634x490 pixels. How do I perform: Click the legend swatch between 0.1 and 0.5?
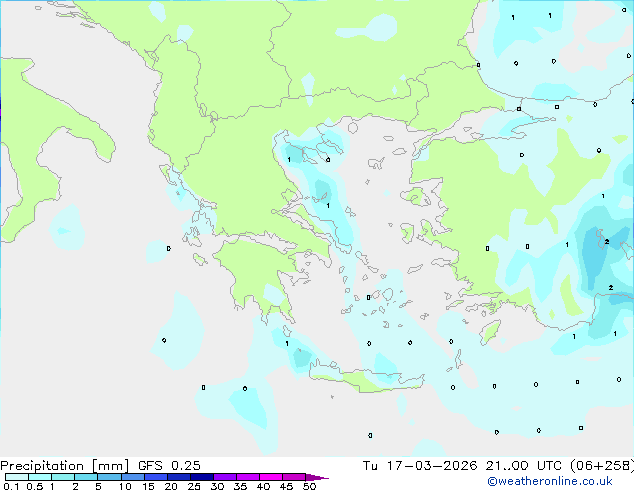pos(17,477)
